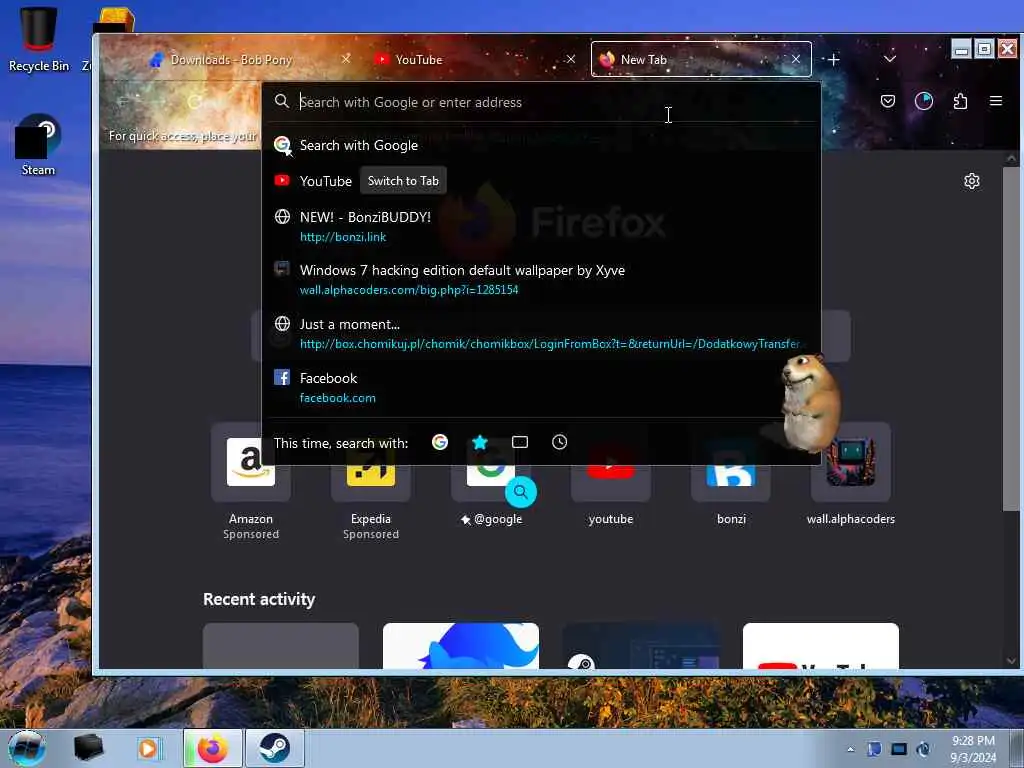
Task: Close the New Tab tab
Action: (796, 59)
